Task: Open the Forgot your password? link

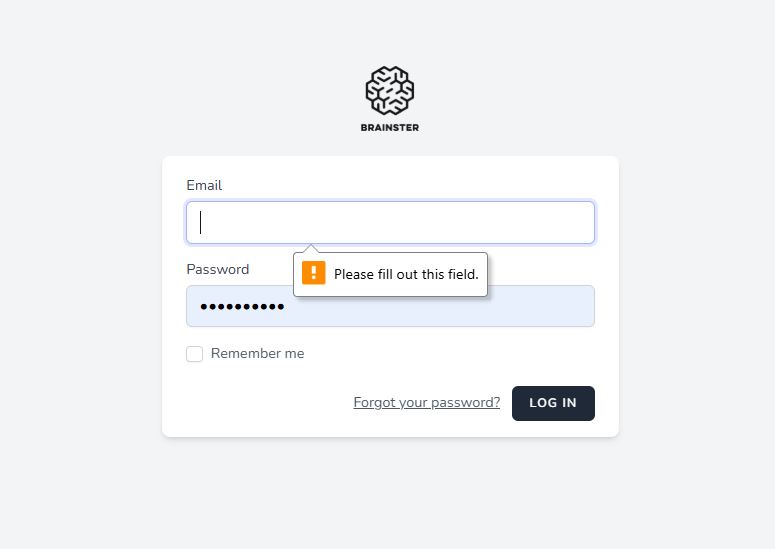Action: [x=426, y=403]
